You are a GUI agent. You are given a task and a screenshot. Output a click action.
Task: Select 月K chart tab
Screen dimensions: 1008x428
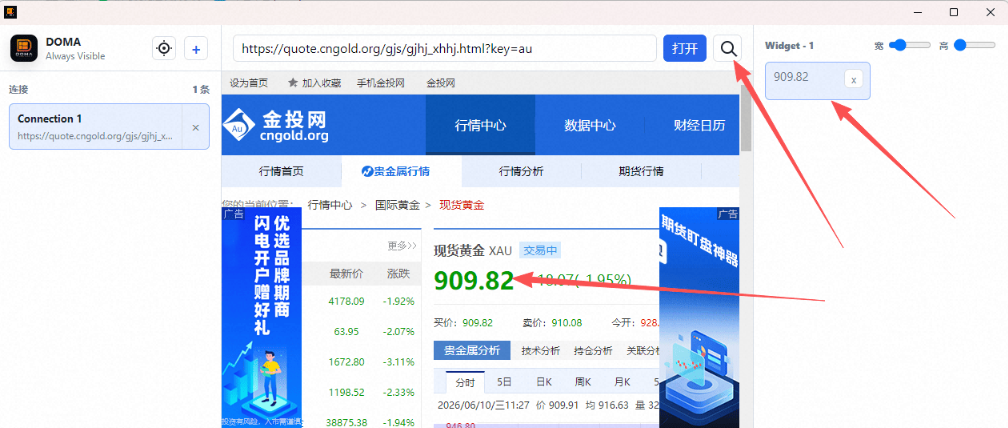coord(622,382)
